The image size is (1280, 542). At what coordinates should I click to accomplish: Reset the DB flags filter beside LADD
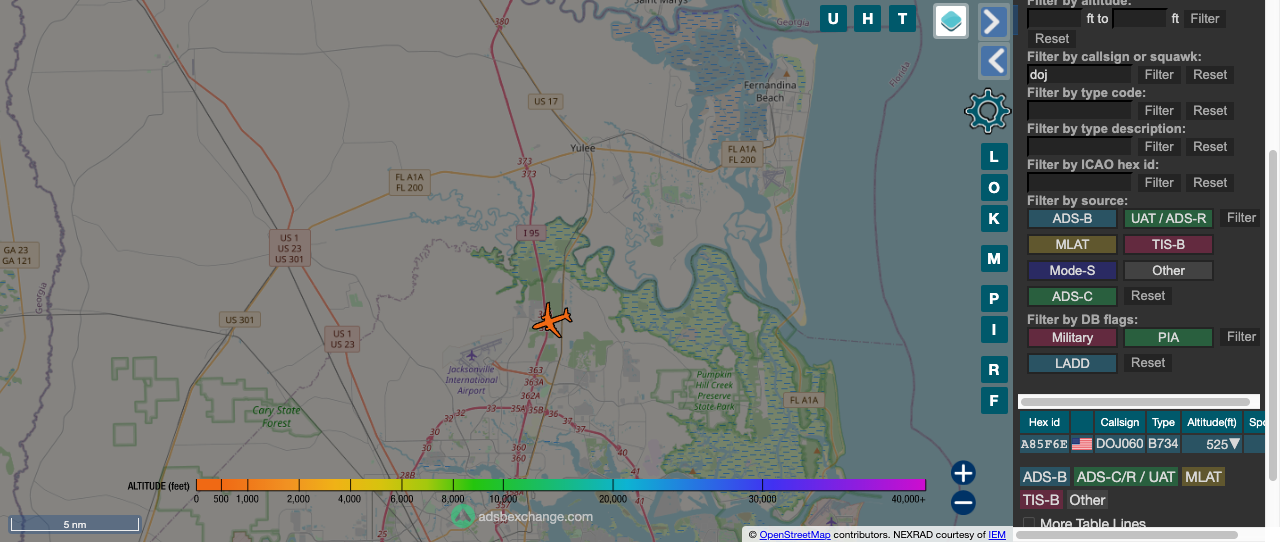point(1148,363)
